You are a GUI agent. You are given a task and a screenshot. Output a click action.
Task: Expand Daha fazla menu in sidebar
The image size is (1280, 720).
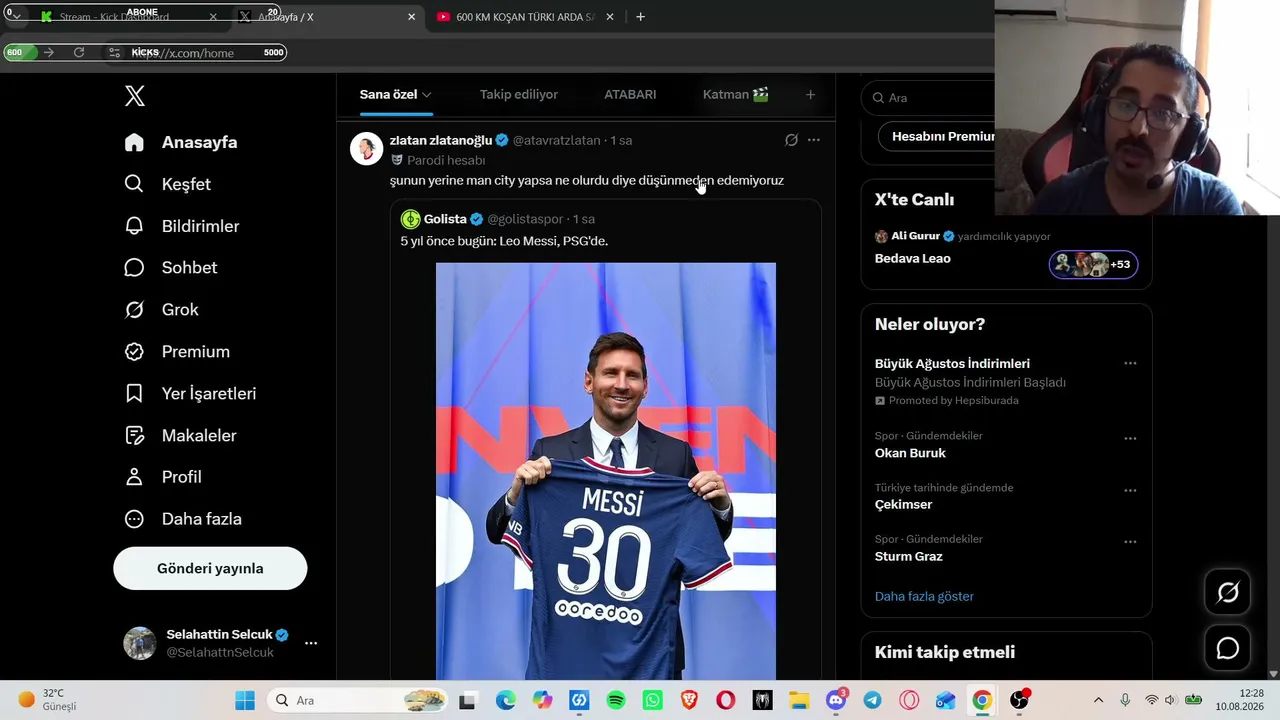pos(183,519)
